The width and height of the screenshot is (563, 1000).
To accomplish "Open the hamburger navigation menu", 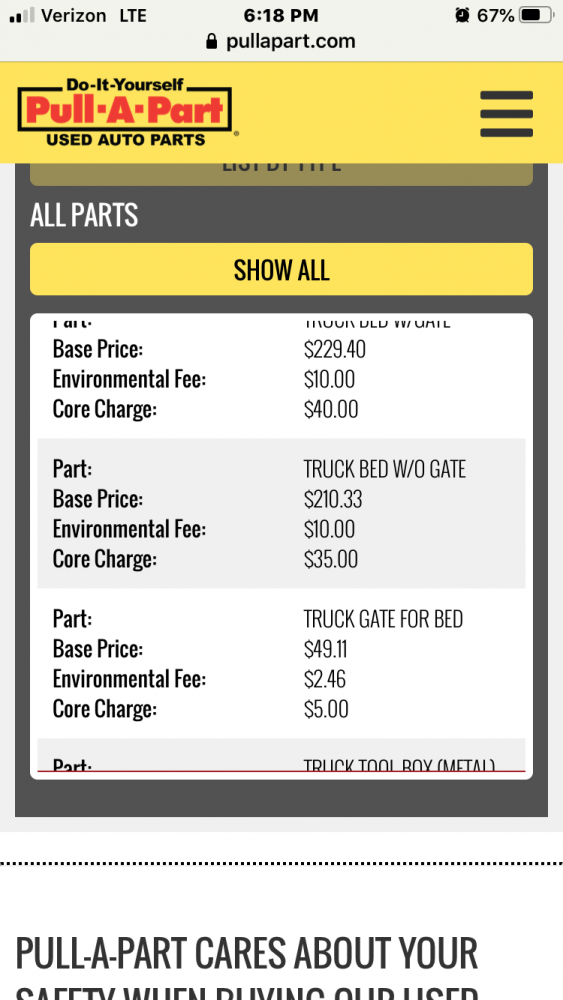I will pos(506,114).
